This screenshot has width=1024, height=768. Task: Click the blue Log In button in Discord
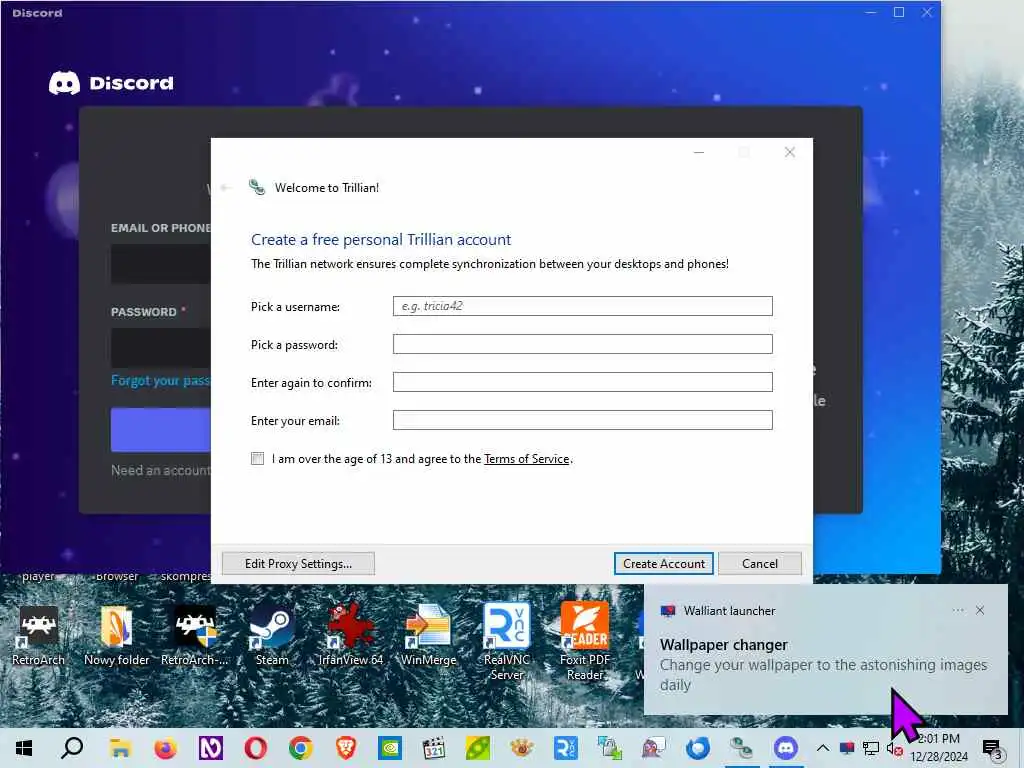(161, 430)
